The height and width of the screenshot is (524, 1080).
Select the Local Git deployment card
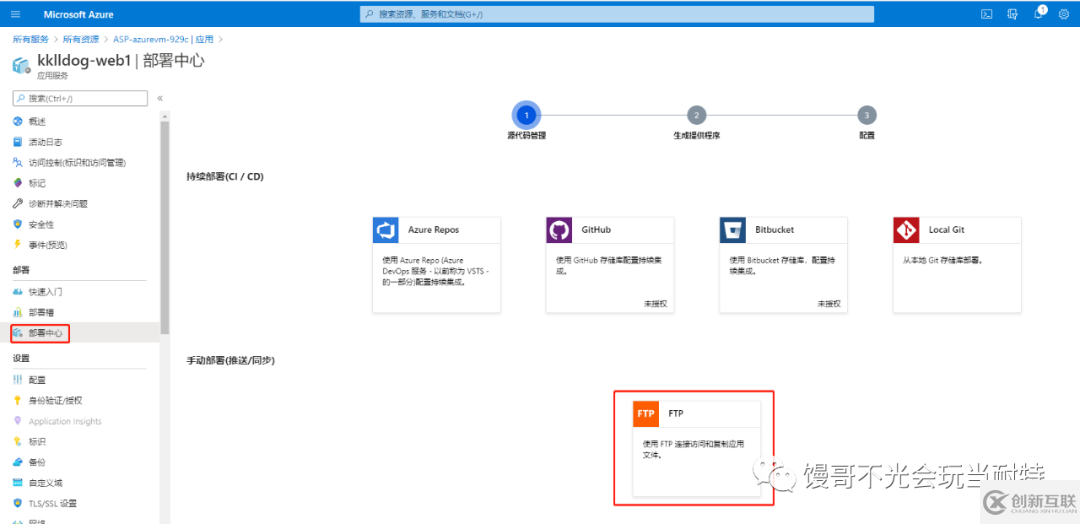click(957, 265)
